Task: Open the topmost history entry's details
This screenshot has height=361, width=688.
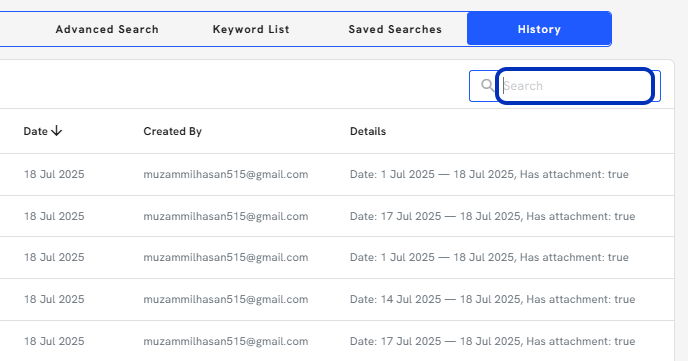Action: click(x=489, y=174)
